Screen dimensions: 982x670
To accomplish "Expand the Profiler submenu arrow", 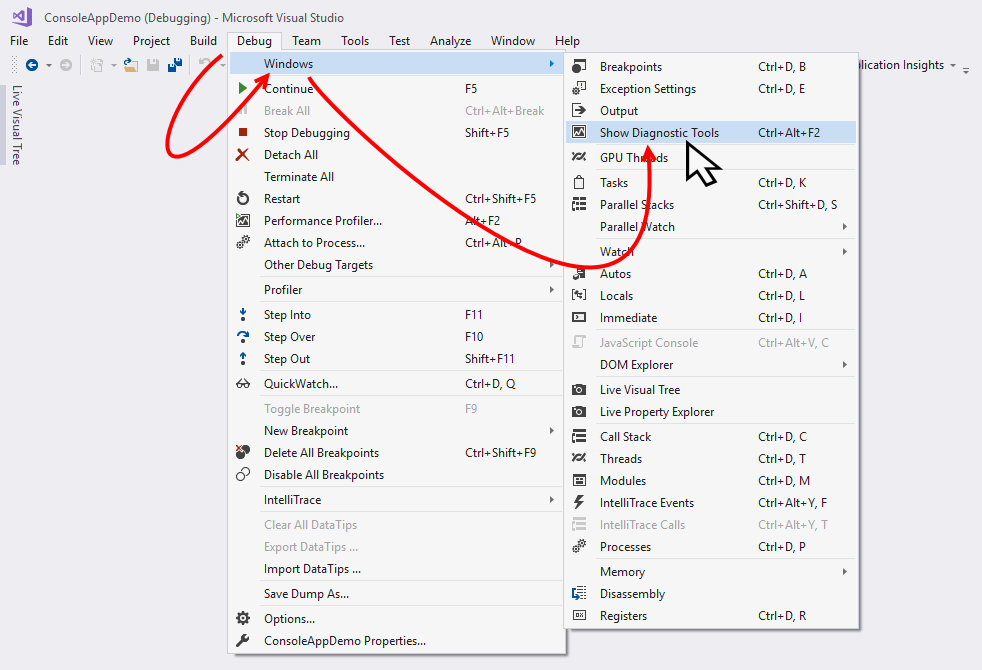I will 552,289.
